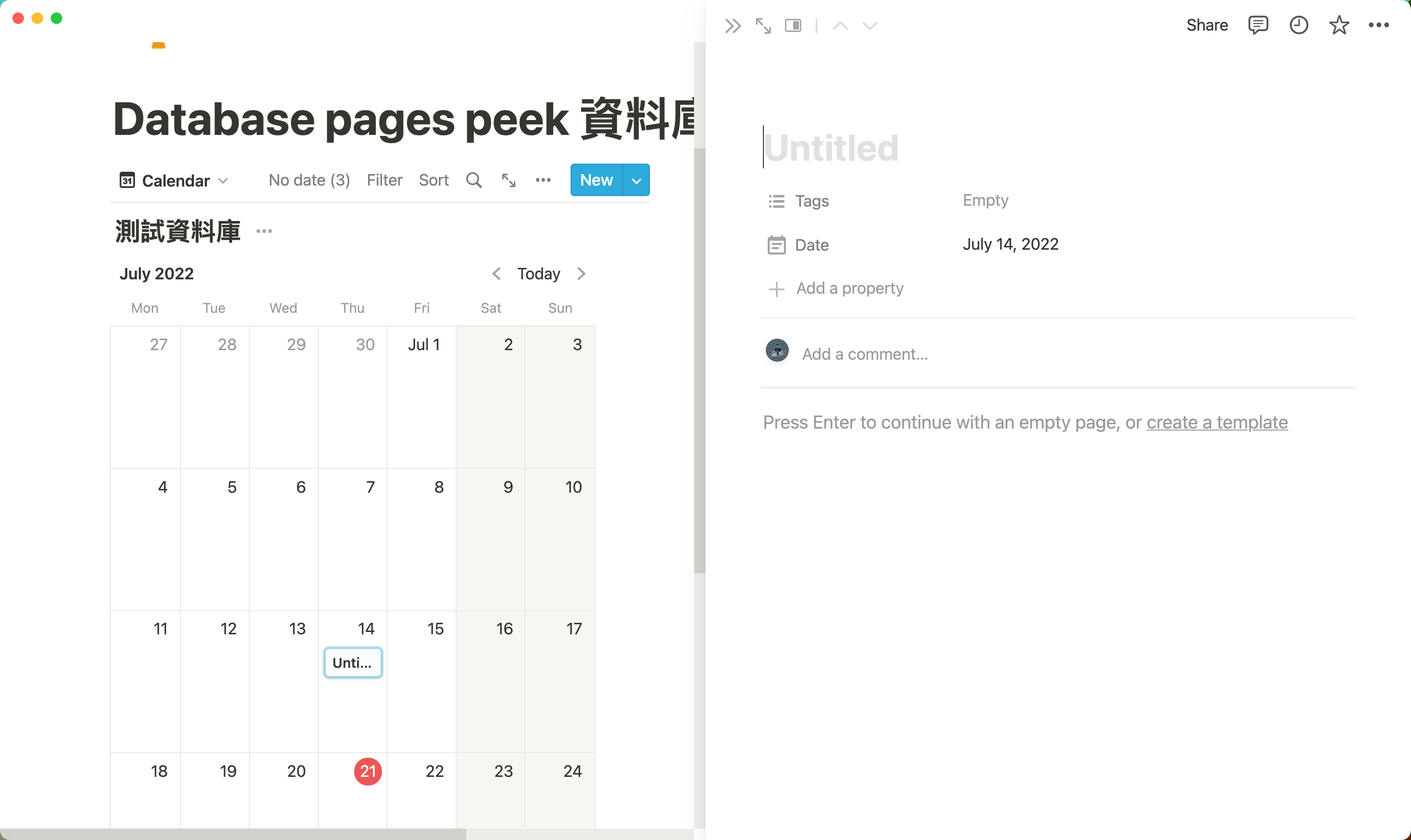The image size is (1411, 840).
Task: Click calendar day 10
Action: (560, 540)
